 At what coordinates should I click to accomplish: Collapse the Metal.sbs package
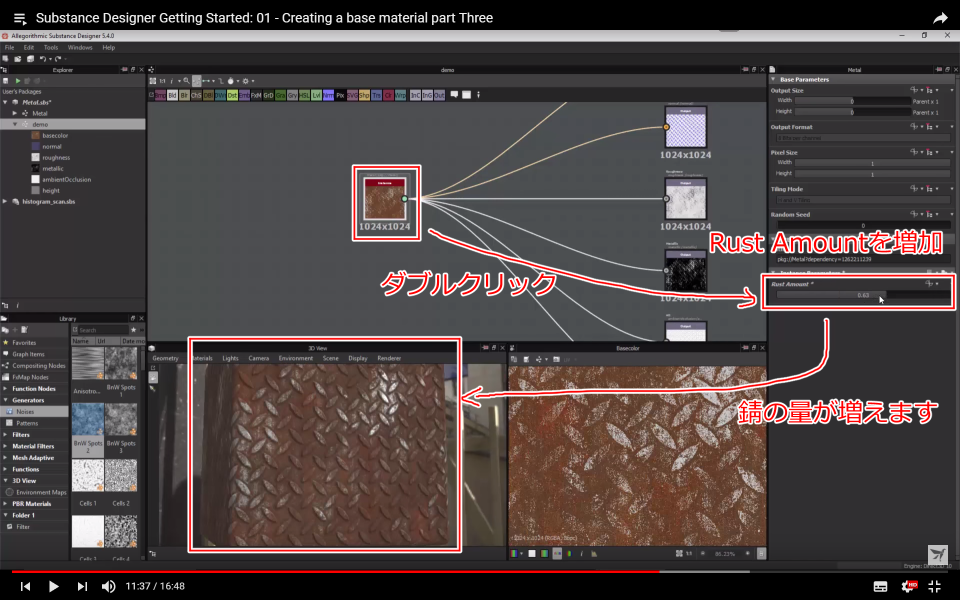(x=6, y=102)
